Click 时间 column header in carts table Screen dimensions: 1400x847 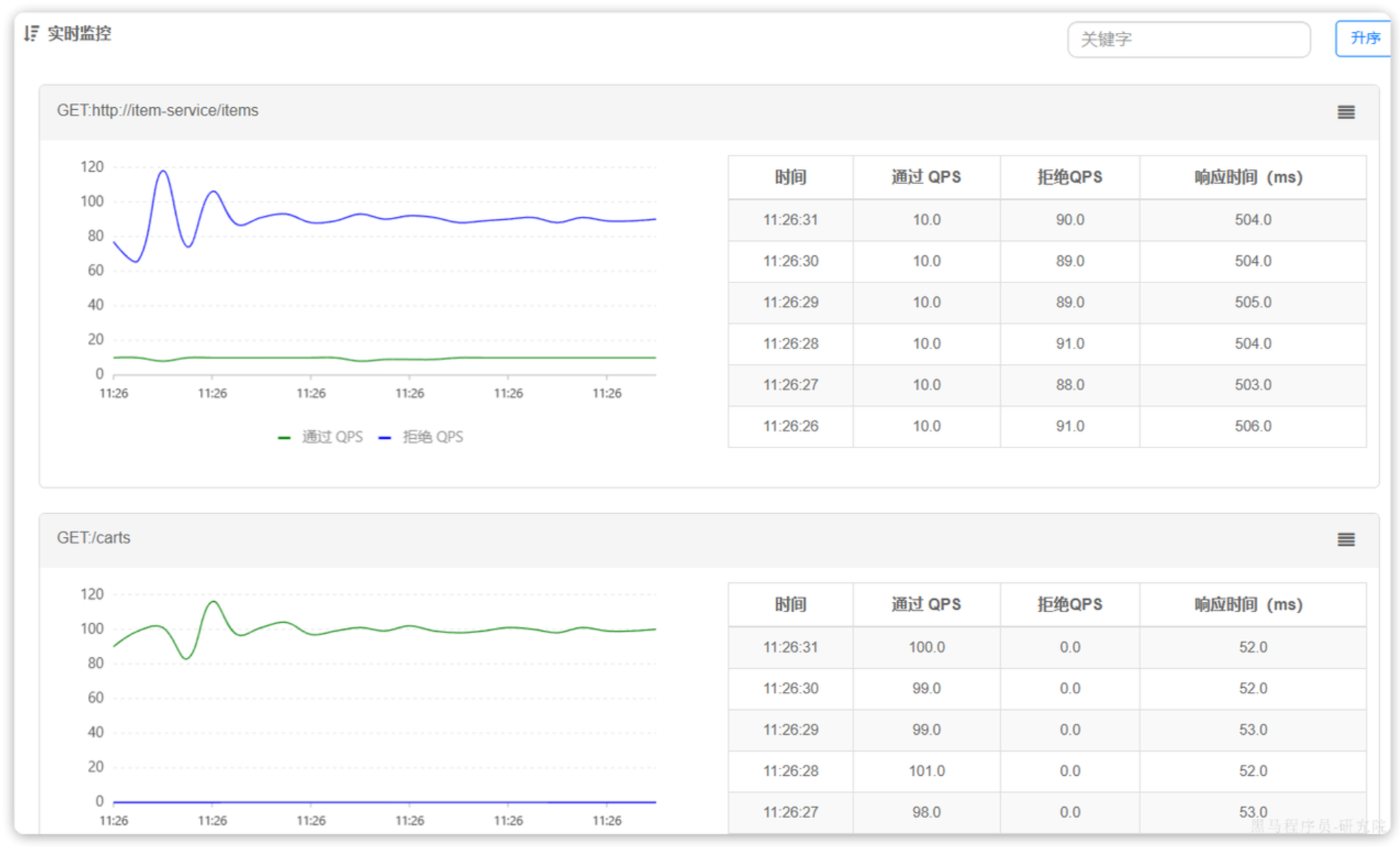[x=790, y=604]
